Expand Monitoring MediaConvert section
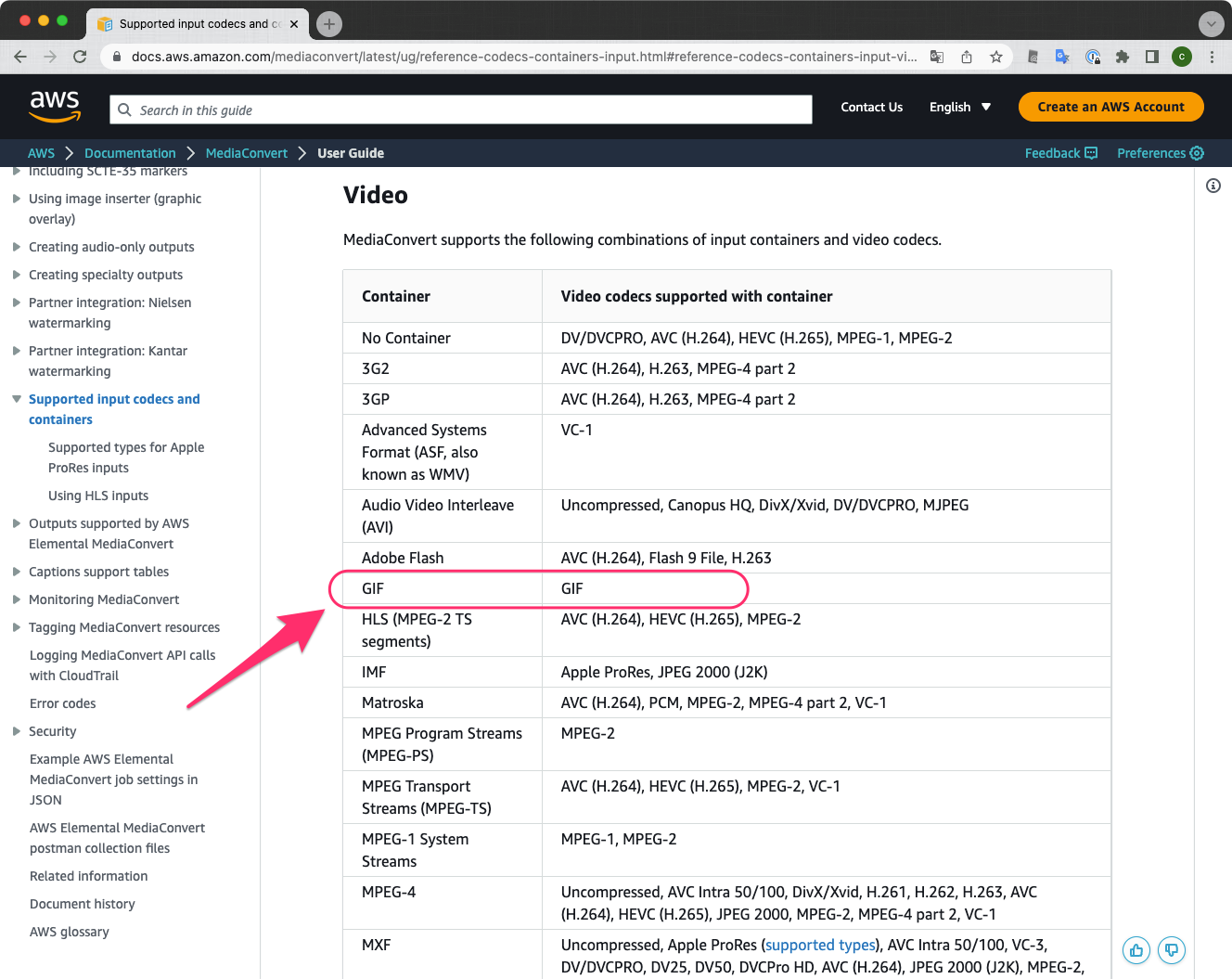This screenshot has height=979, width=1232. point(17,599)
